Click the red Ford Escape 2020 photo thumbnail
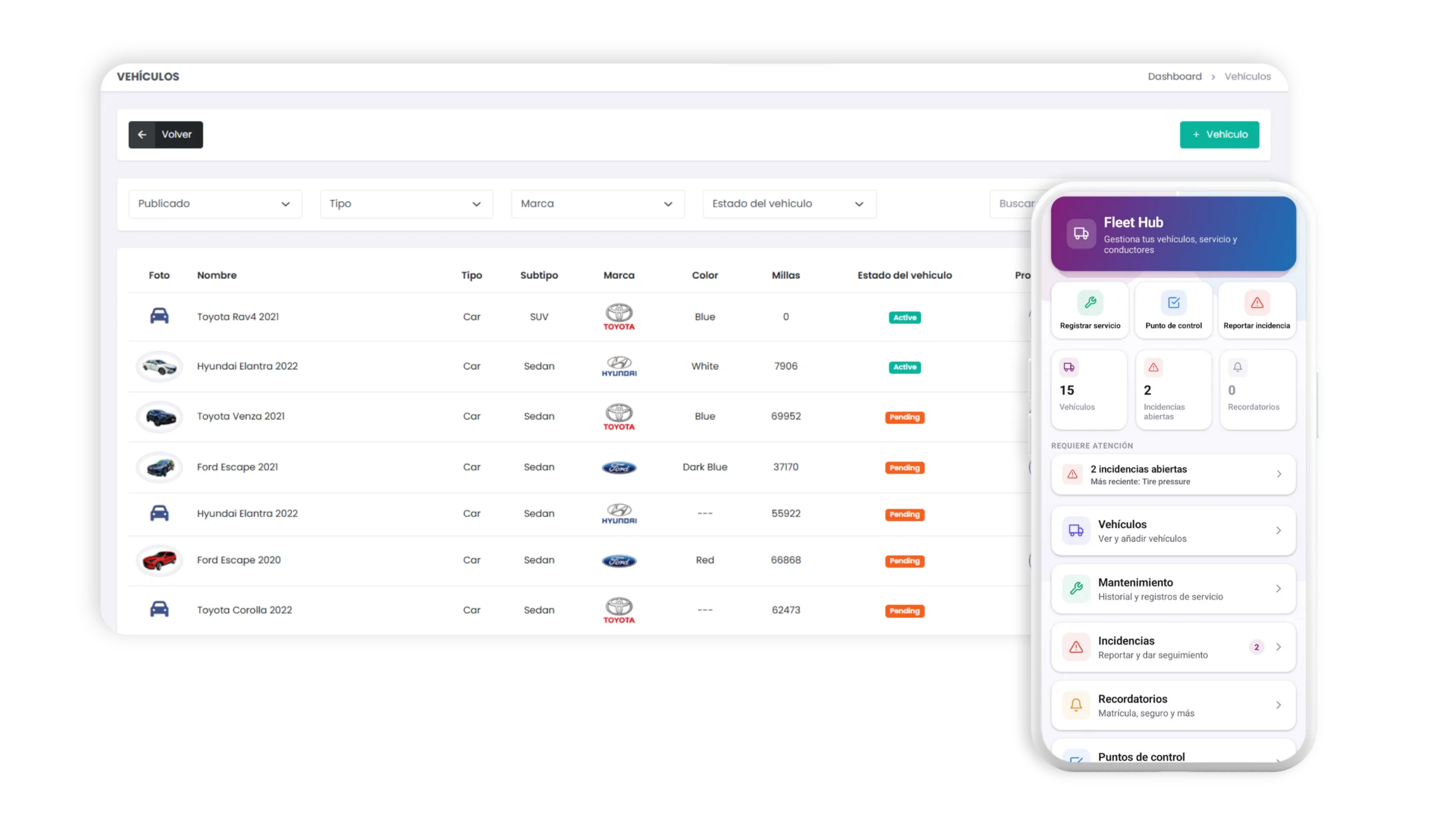The image size is (1456, 819). pos(159,561)
